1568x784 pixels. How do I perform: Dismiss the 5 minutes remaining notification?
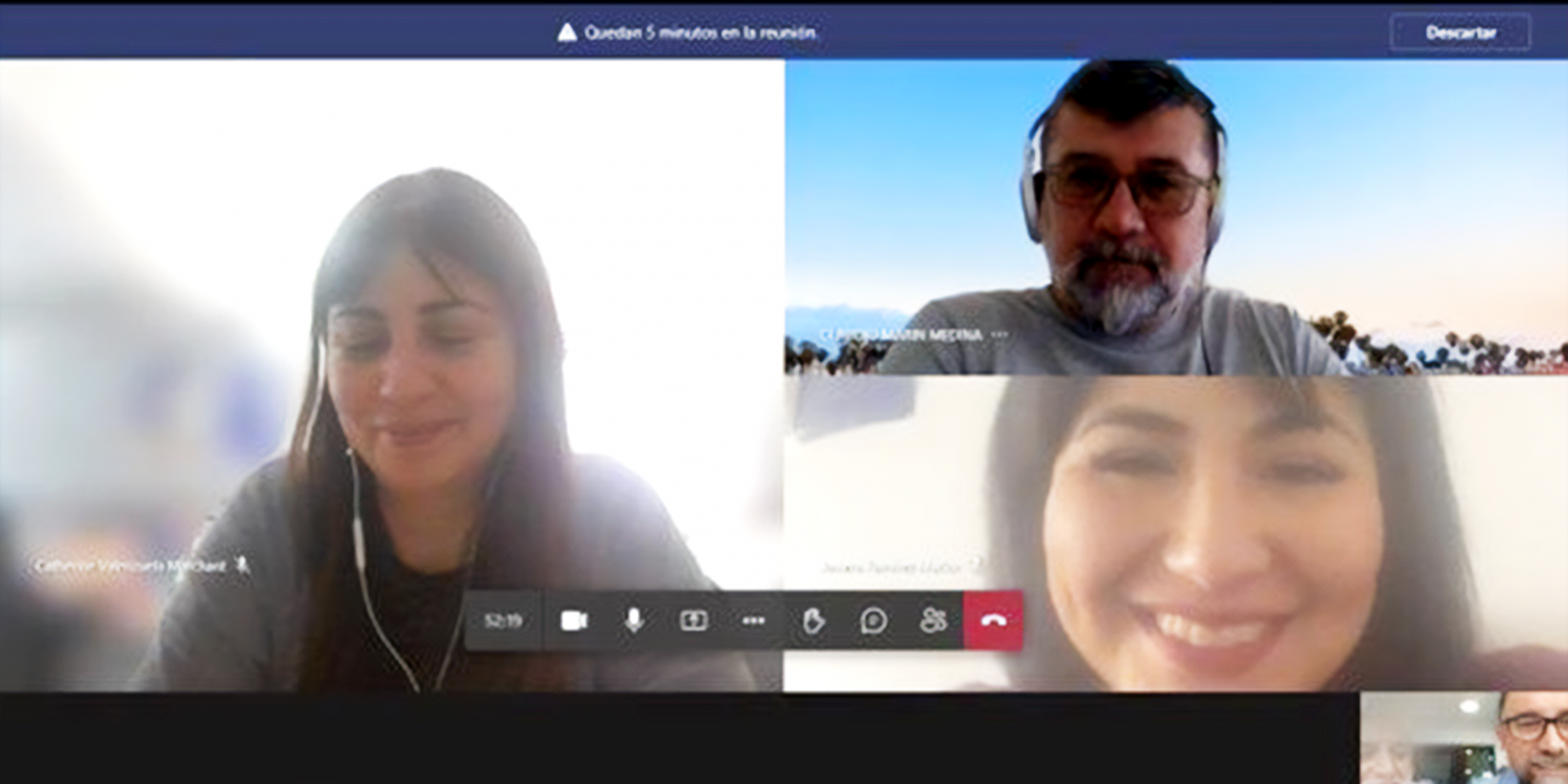(x=1461, y=32)
